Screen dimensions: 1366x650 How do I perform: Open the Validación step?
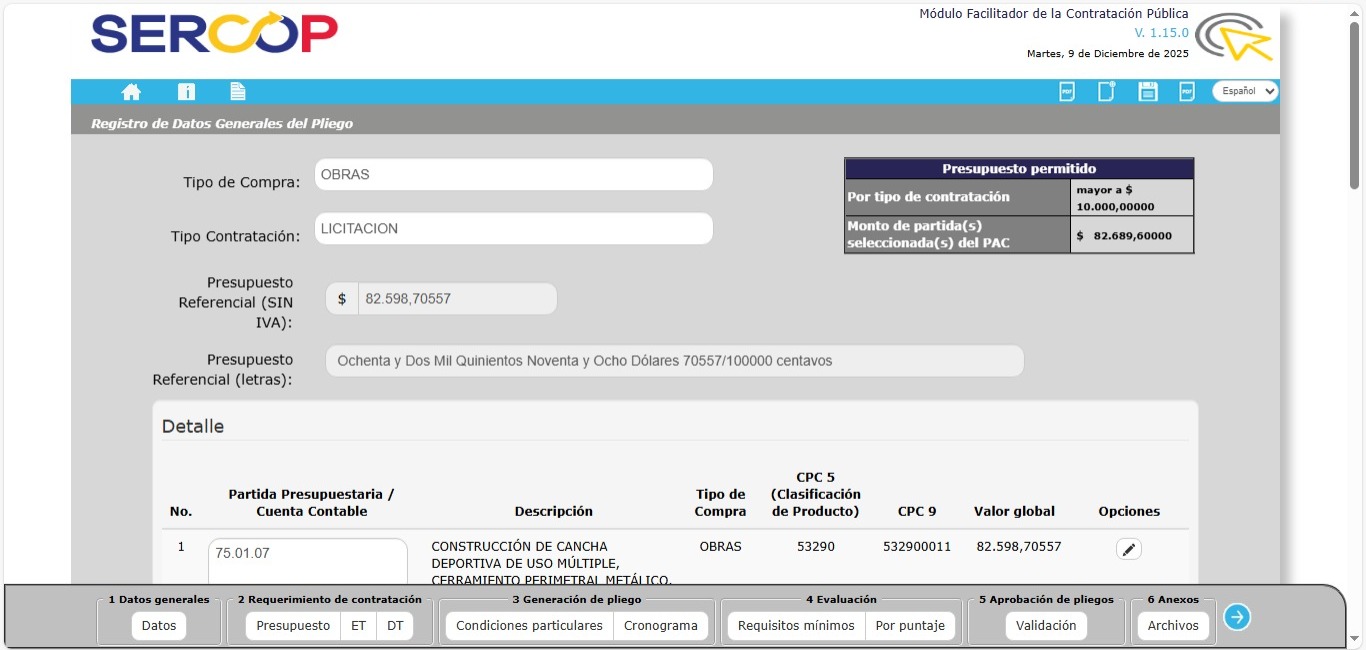click(x=1046, y=626)
